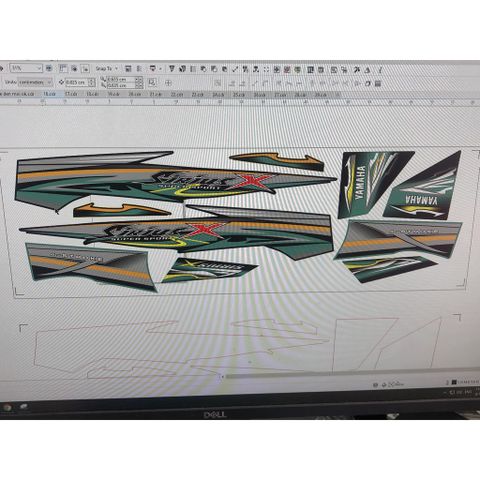
Task: Click the diagonal double-arrow icon in top toolbar
Action: coord(235,69)
